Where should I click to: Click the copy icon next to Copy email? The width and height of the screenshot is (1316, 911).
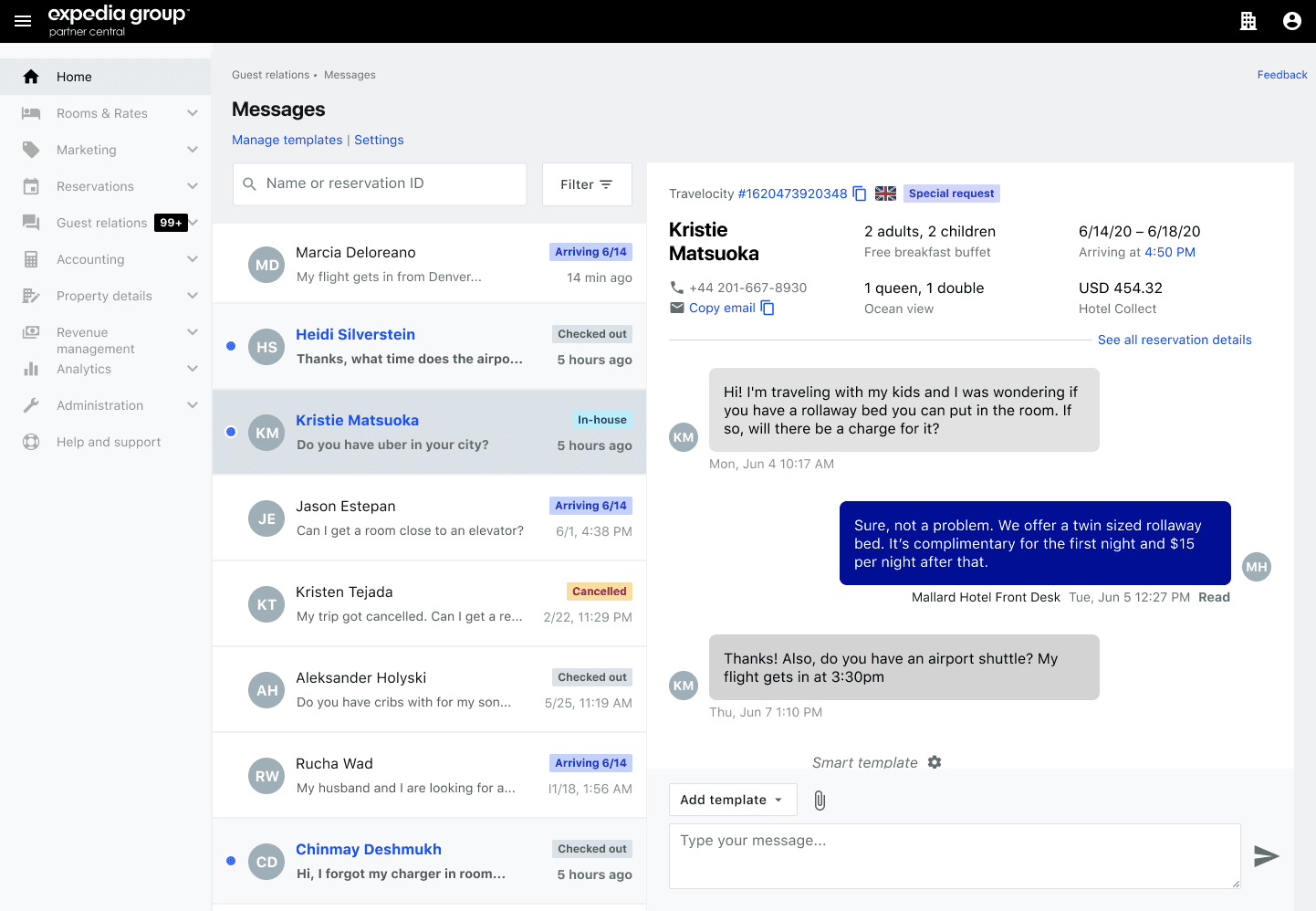(x=768, y=309)
